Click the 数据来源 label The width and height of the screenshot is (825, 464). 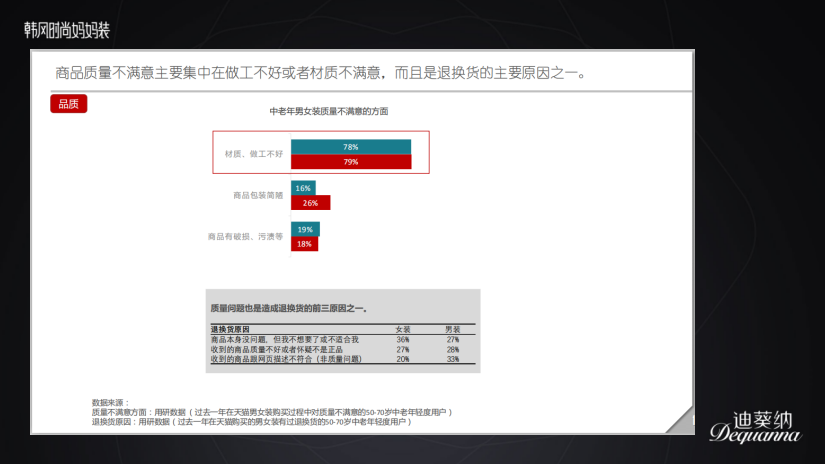110,402
